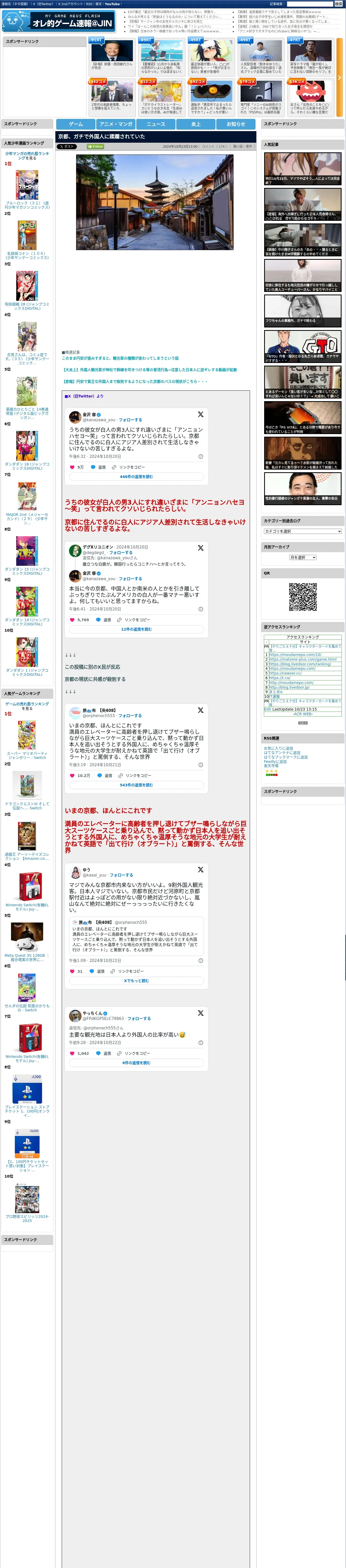Open the GTO popular article thumbnail
Screen dimensions: 346x1568
coord(303,346)
